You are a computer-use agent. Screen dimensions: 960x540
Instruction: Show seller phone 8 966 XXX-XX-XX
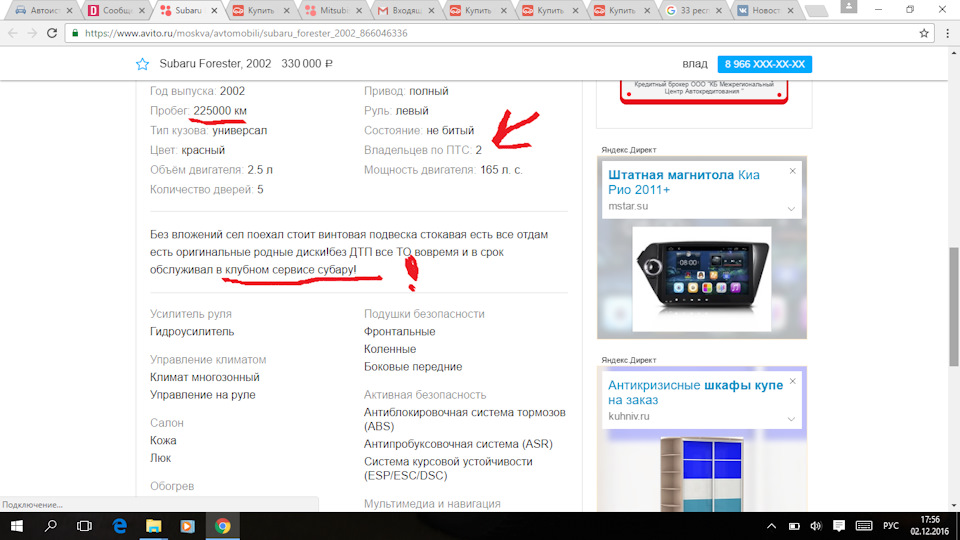coord(765,64)
